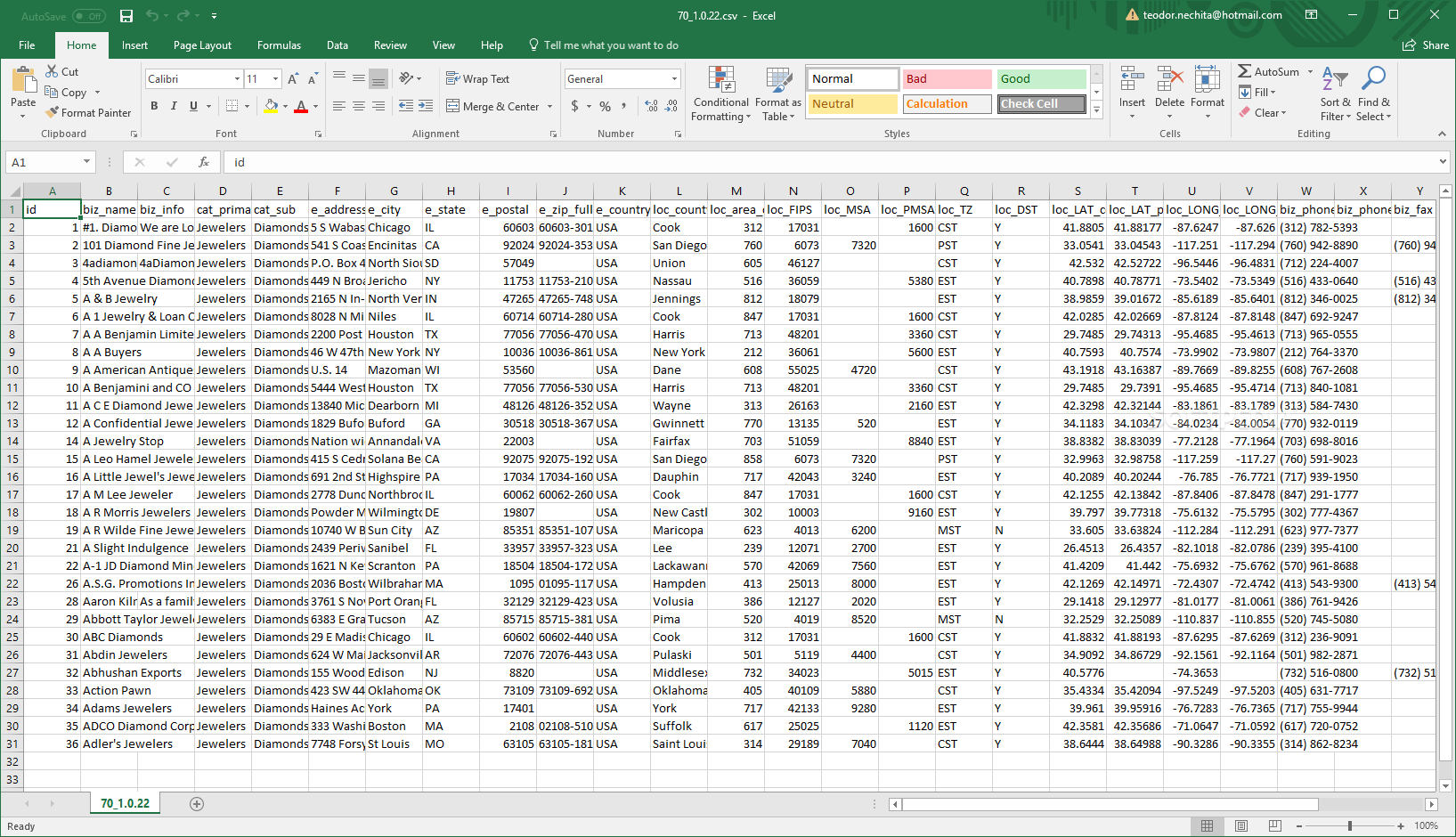Screen dimensions: 1456x837
Task: Switch to Page Layout view icon
Action: pyautogui.click(x=1241, y=826)
